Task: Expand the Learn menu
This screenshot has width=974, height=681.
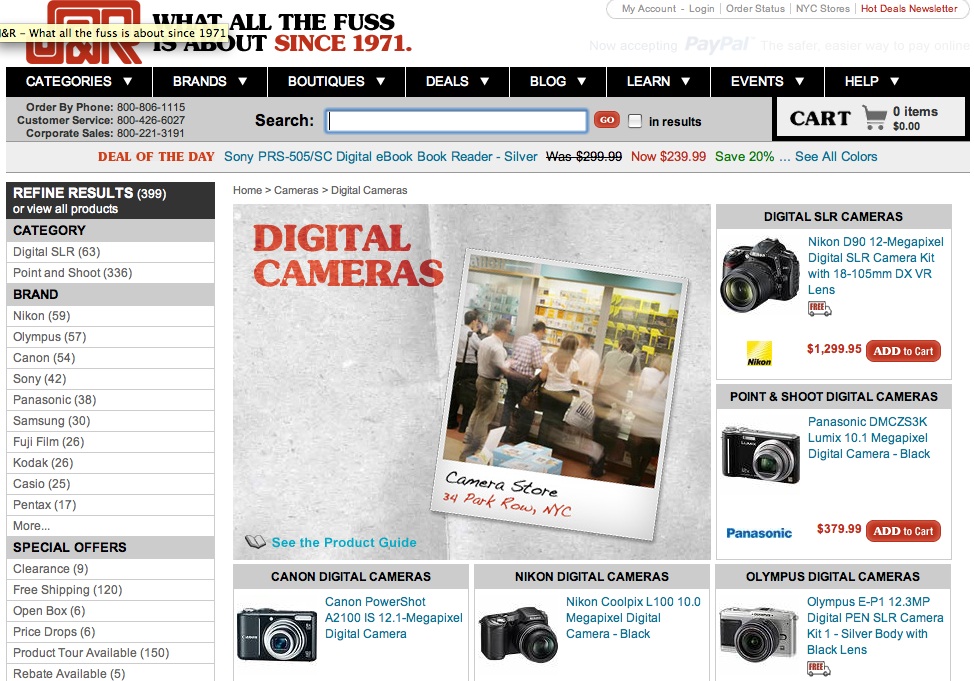Action: [658, 81]
